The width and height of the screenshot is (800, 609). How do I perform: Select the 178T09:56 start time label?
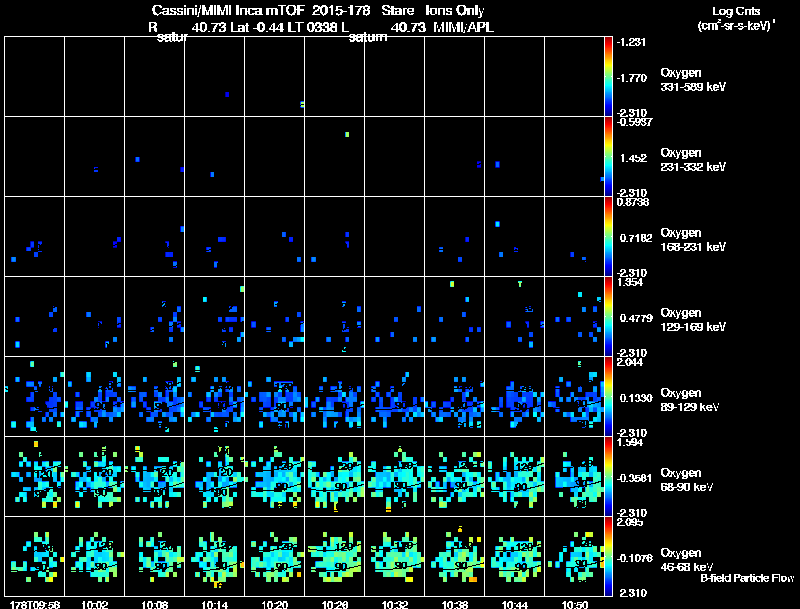[x=35, y=605]
